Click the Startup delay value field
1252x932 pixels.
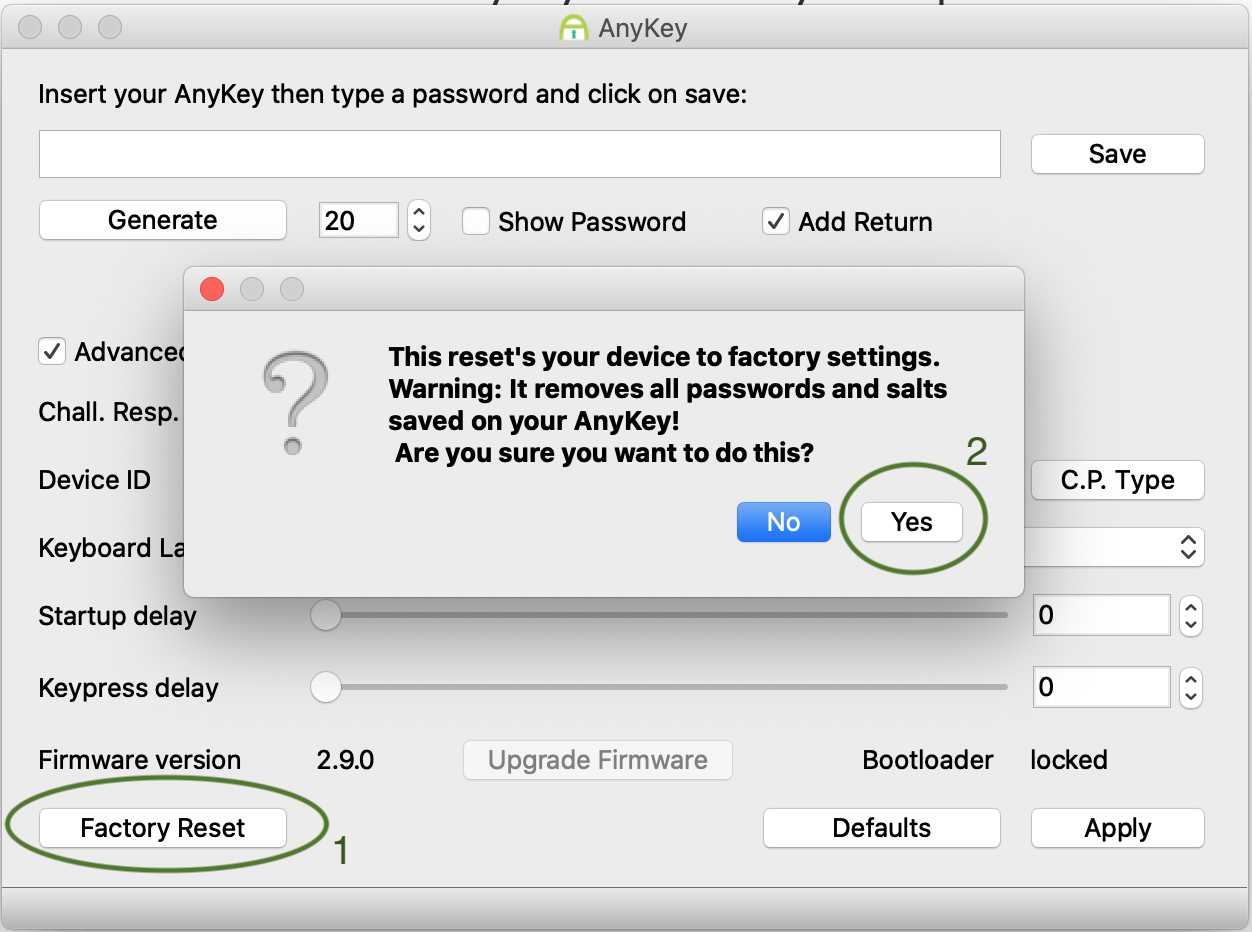click(1102, 615)
